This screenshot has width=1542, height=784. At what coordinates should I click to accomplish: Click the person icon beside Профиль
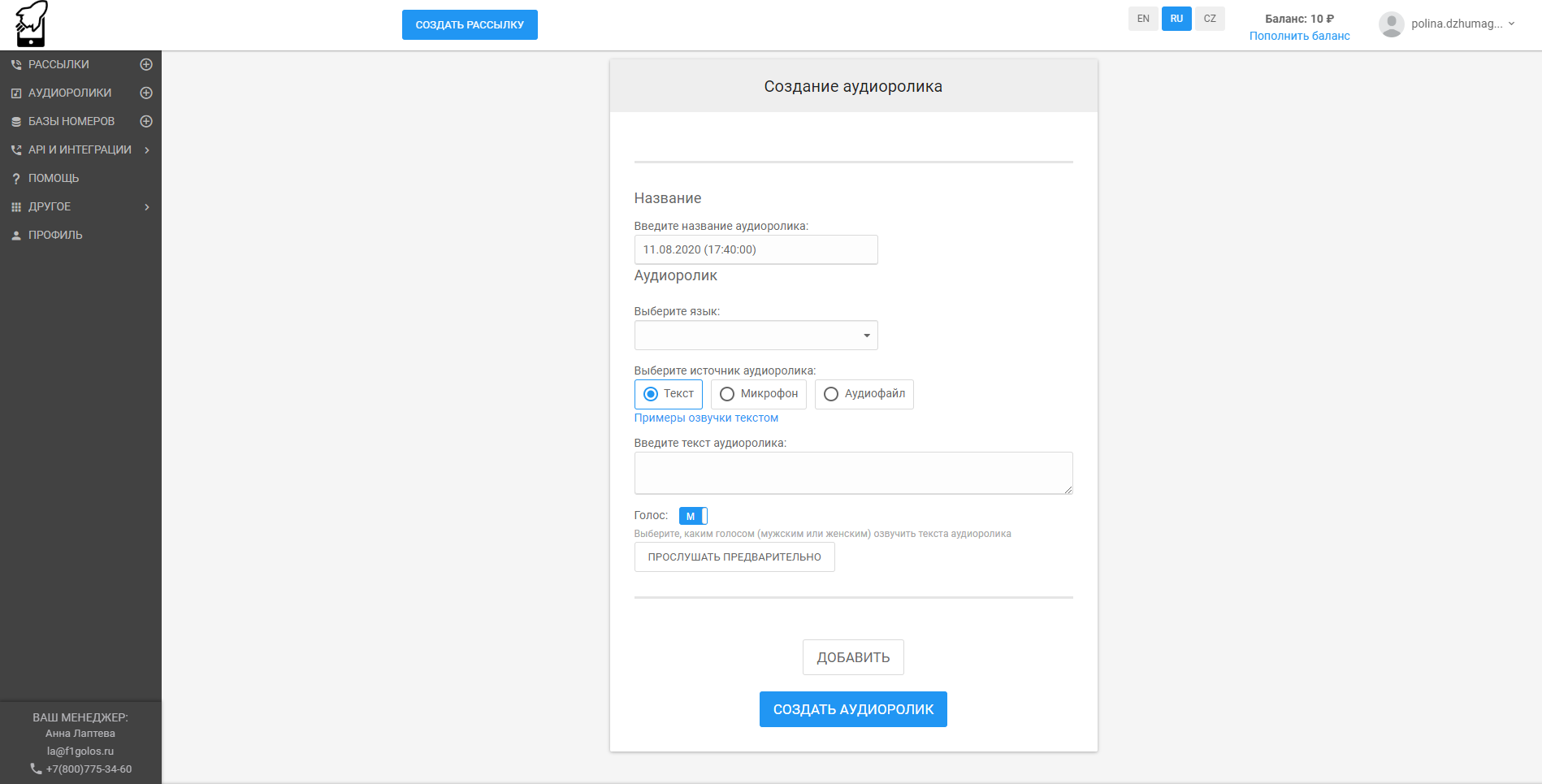pyautogui.click(x=15, y=236)
